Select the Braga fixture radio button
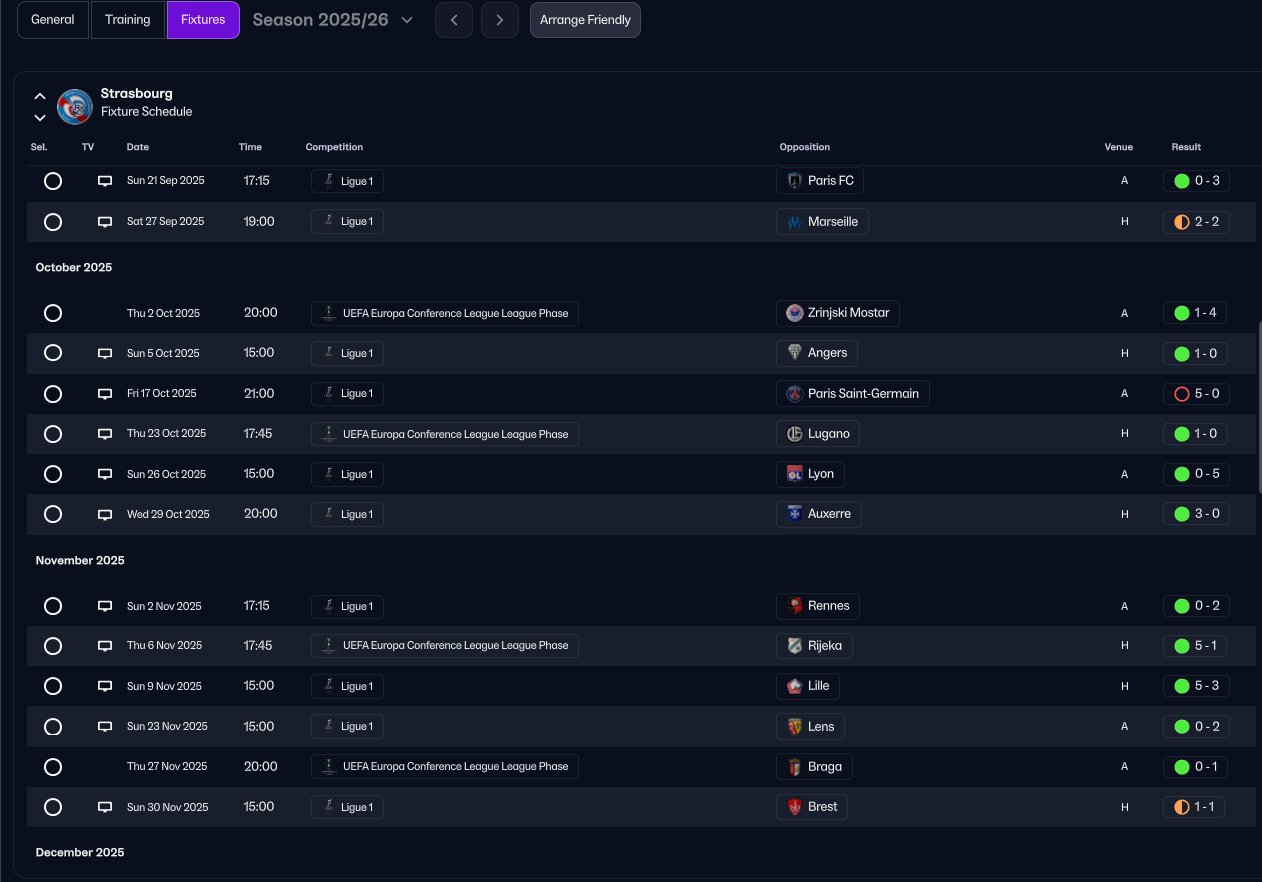The image size is (1262, 882). point(53,767)
